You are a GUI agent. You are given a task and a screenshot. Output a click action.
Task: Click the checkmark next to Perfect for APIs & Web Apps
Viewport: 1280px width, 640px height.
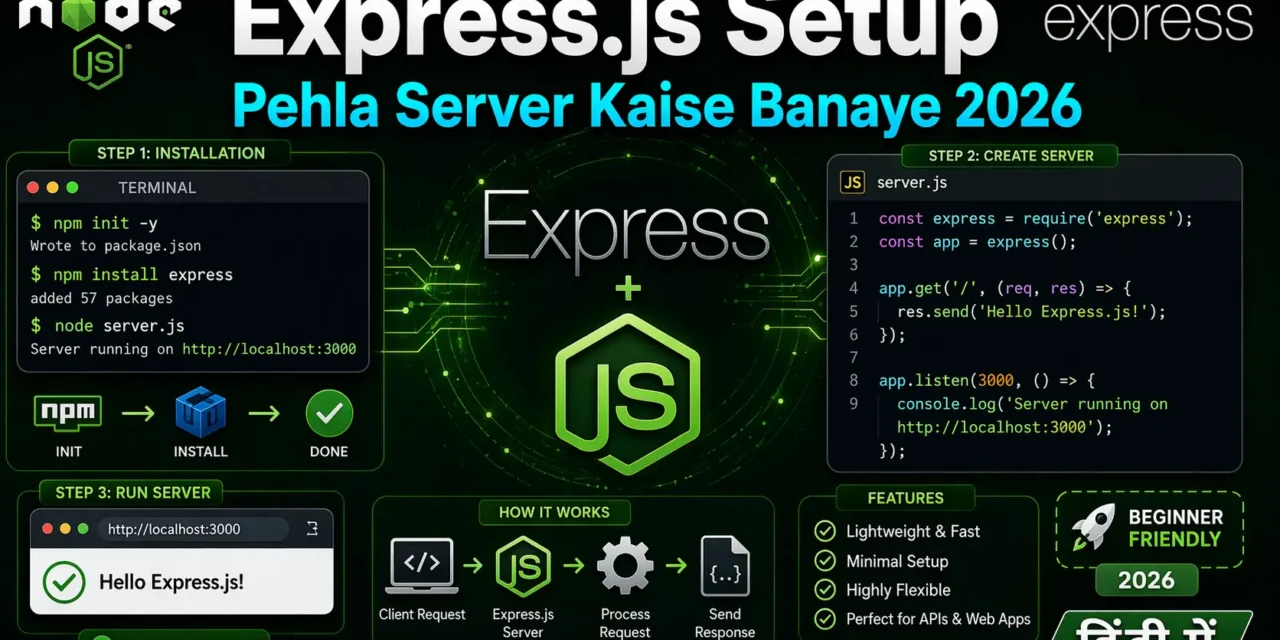(x=825, y=619)
